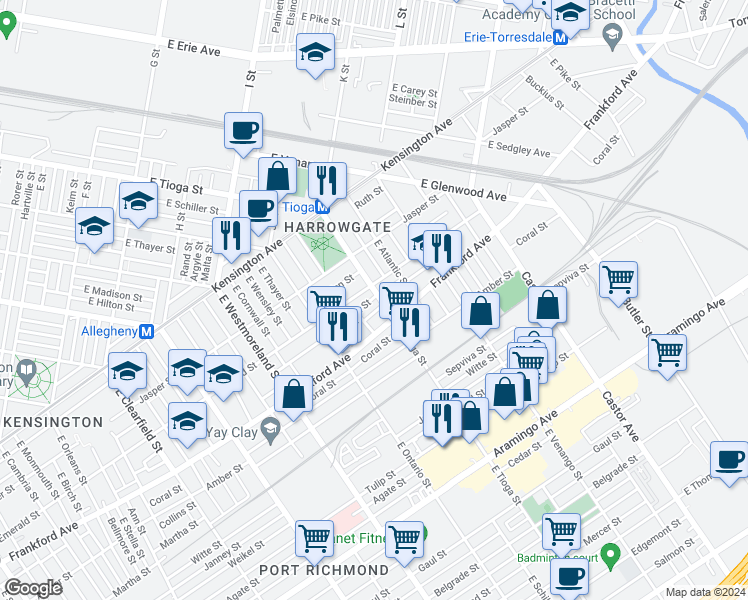Select the shopping bag marker above Tioga station
The image size is (748, 600).
tap(278, 178)
